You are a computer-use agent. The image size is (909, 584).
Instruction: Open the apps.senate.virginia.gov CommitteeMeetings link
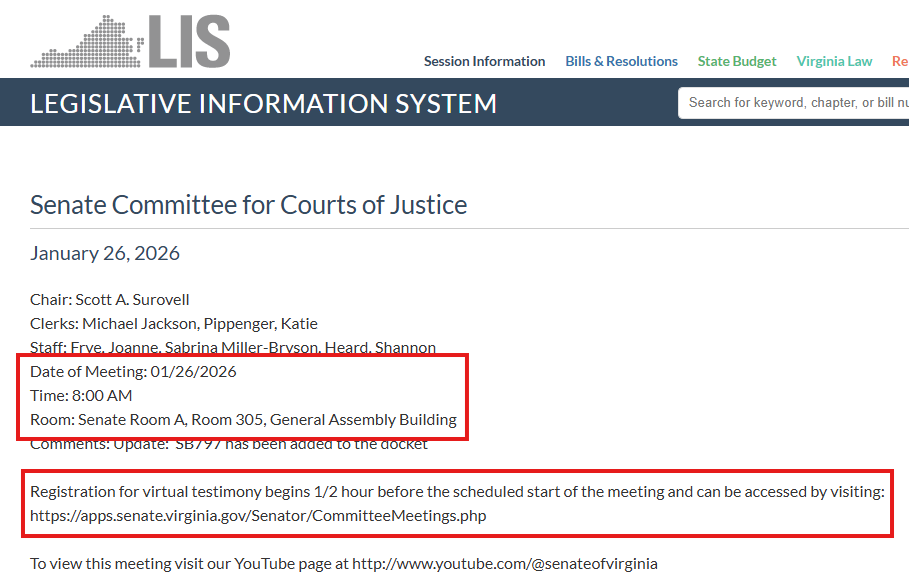click(258, 516)
